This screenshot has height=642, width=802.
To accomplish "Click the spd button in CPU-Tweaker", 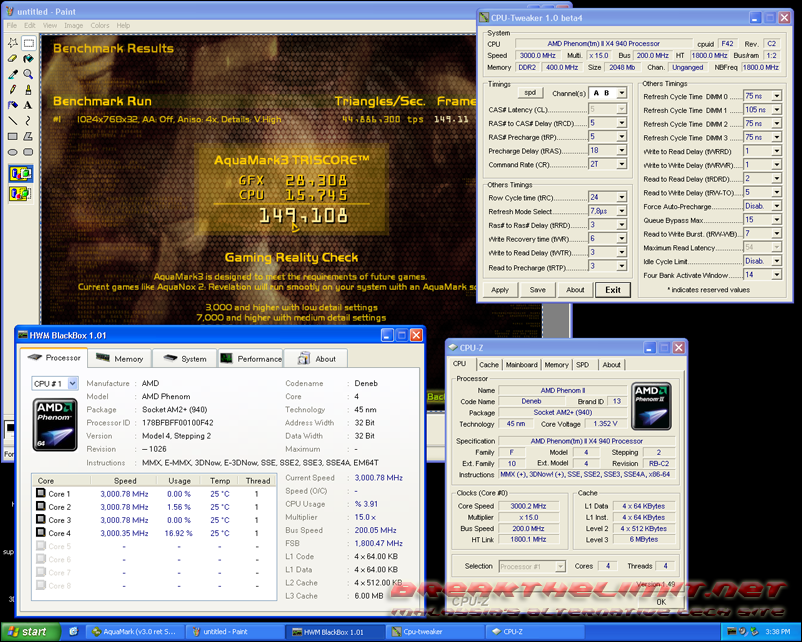I will click(530, 93).
